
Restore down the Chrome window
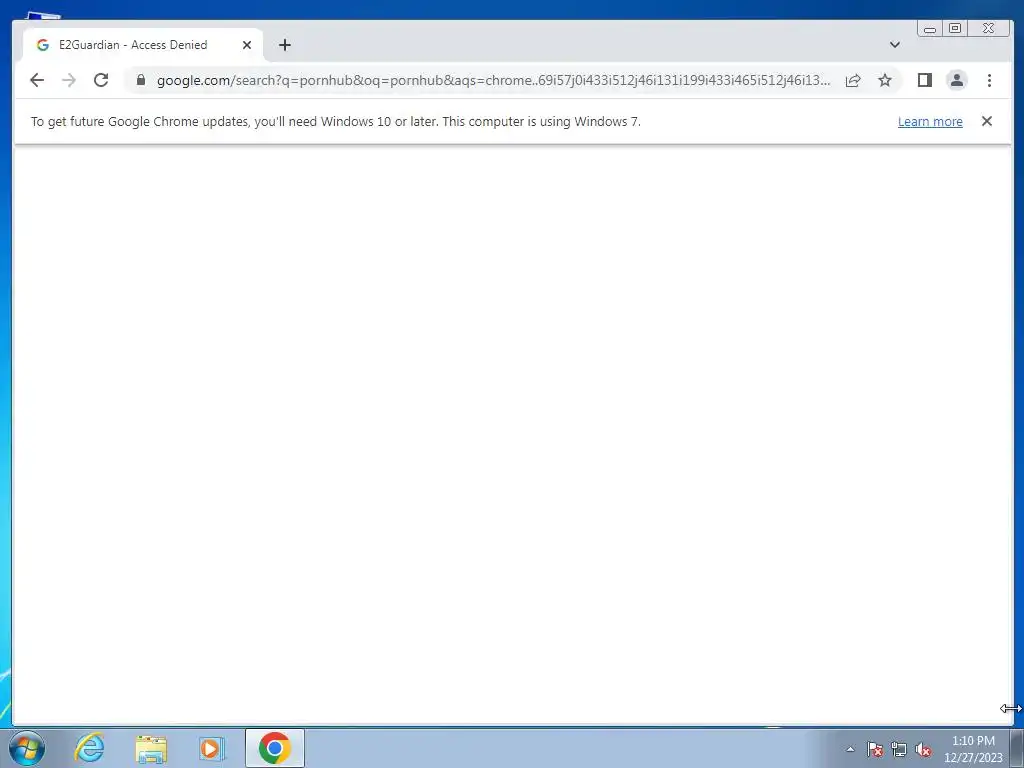(955, 28)
